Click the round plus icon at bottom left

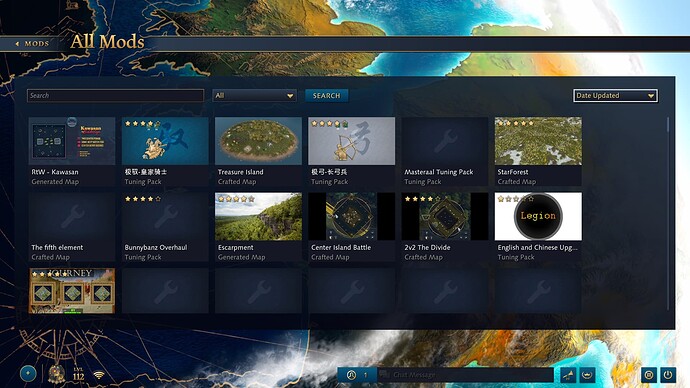point(28,373)
